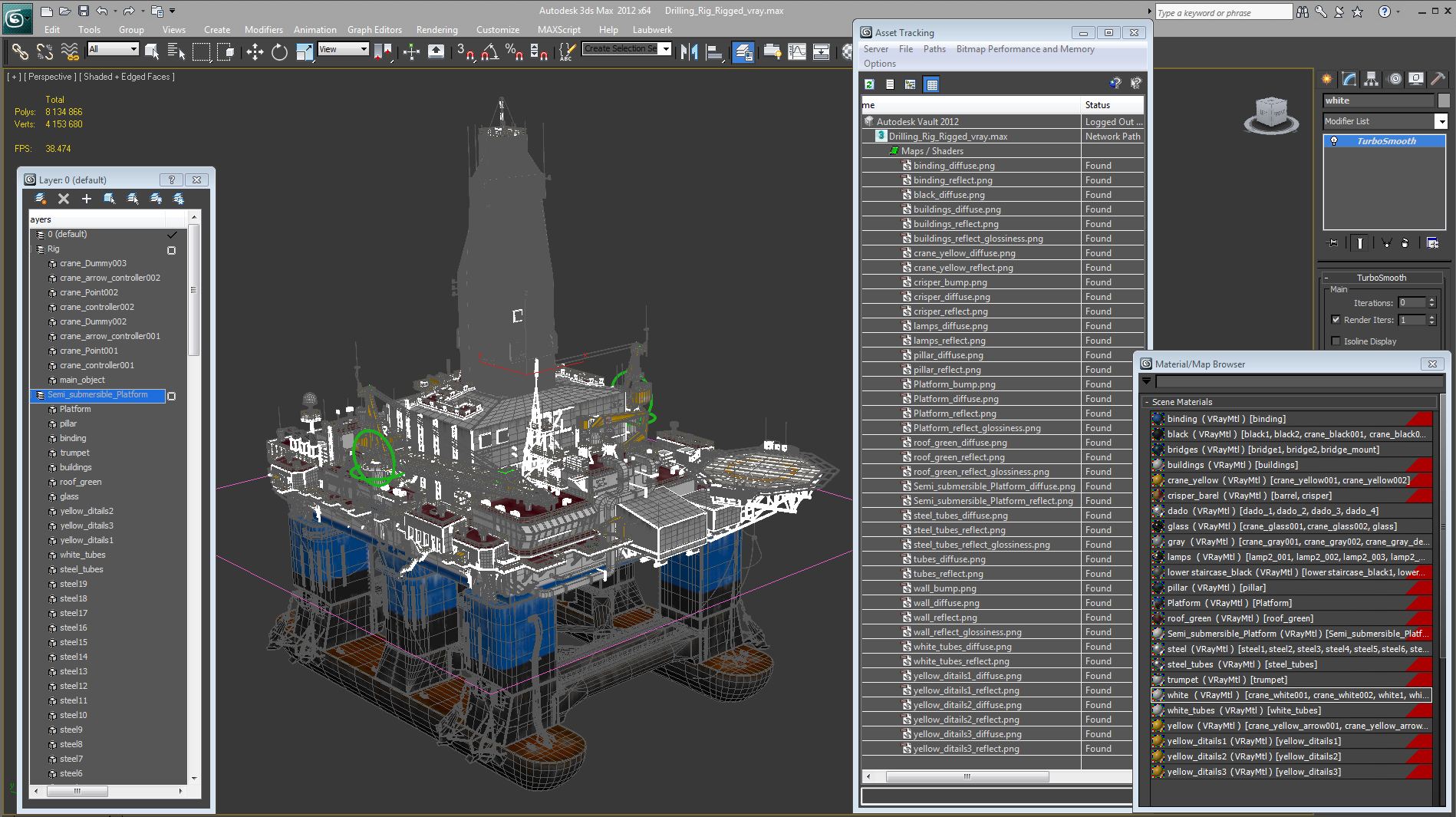Open Bitmap Performance and Memory menu
The image size is (1456, 817).
pyautogui.click(x=1025, y=49)
